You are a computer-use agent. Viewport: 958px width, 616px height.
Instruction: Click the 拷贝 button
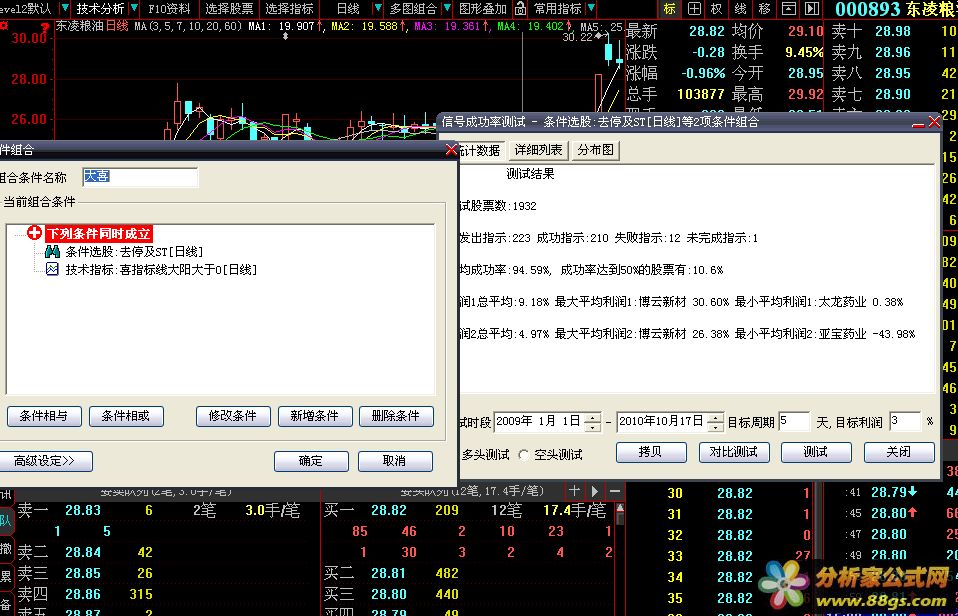click(651, 452)
